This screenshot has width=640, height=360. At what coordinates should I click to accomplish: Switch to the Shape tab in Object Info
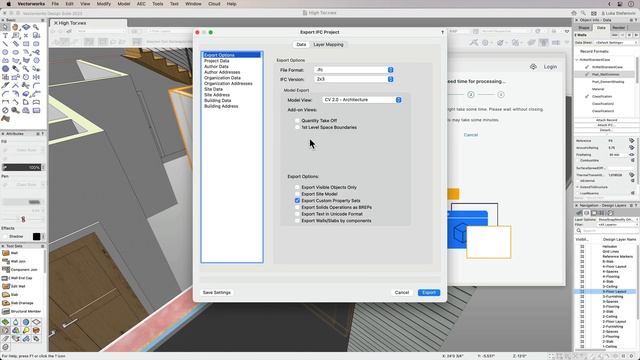click(584, 28)
